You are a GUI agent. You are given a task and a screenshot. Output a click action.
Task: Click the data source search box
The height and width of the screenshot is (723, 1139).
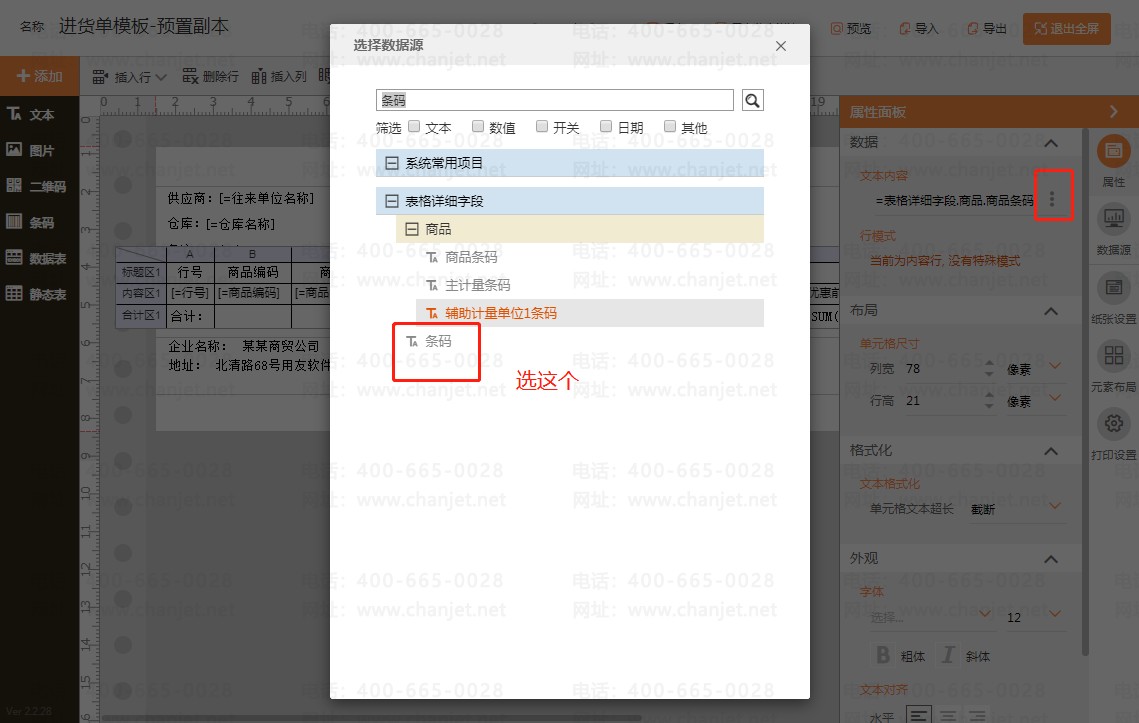[x=555, y=100]
